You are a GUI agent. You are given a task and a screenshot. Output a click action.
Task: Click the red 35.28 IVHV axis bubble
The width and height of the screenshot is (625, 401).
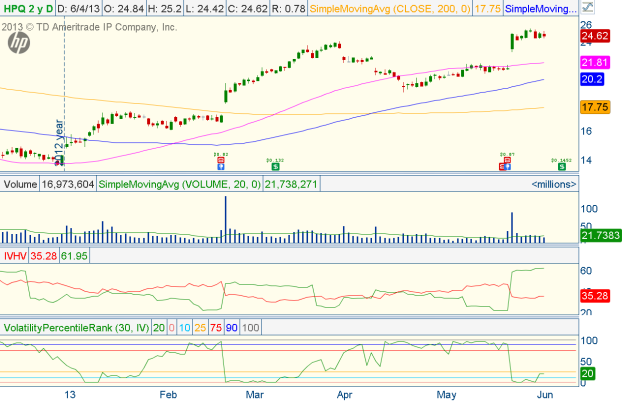(x=595, y=296)
